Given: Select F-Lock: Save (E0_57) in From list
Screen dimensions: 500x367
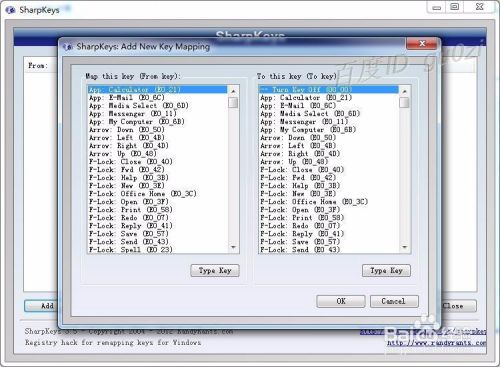Looking at the screenshot, I should point(158,234).
